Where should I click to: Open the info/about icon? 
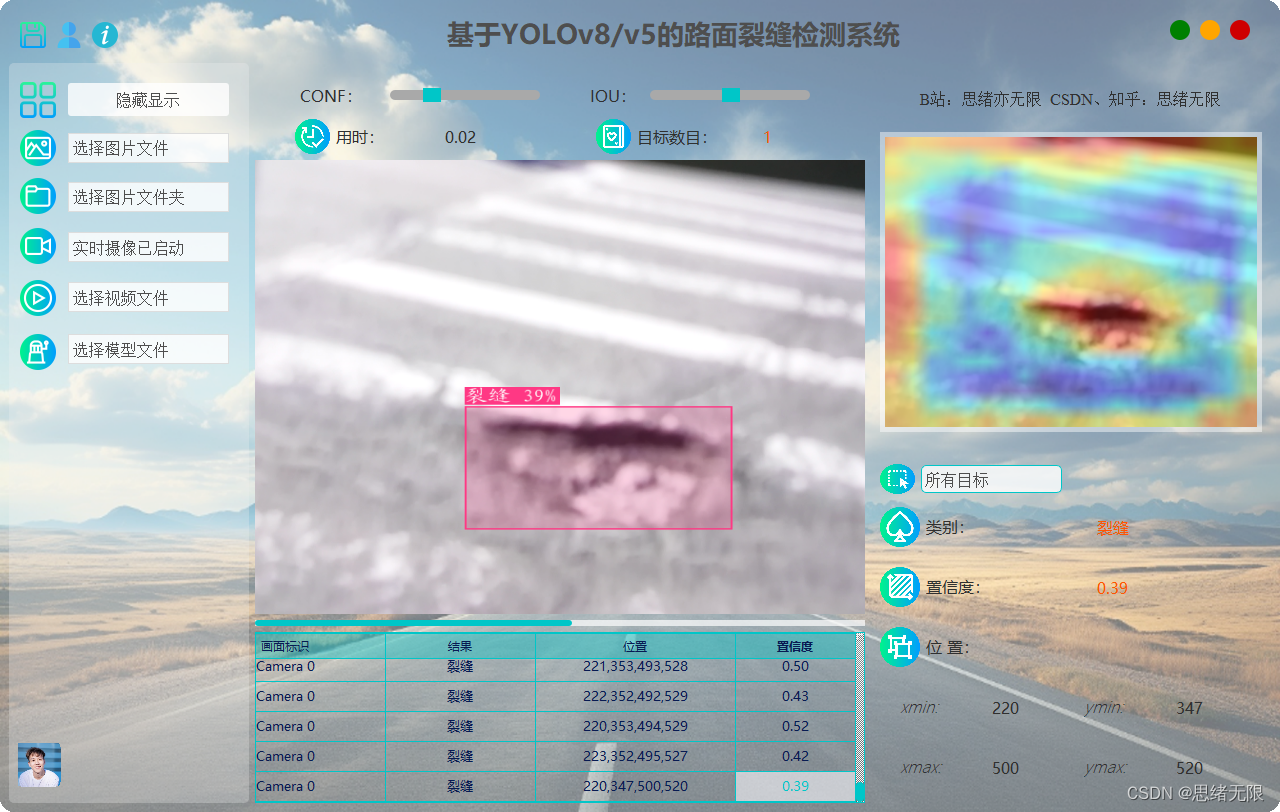103,34
